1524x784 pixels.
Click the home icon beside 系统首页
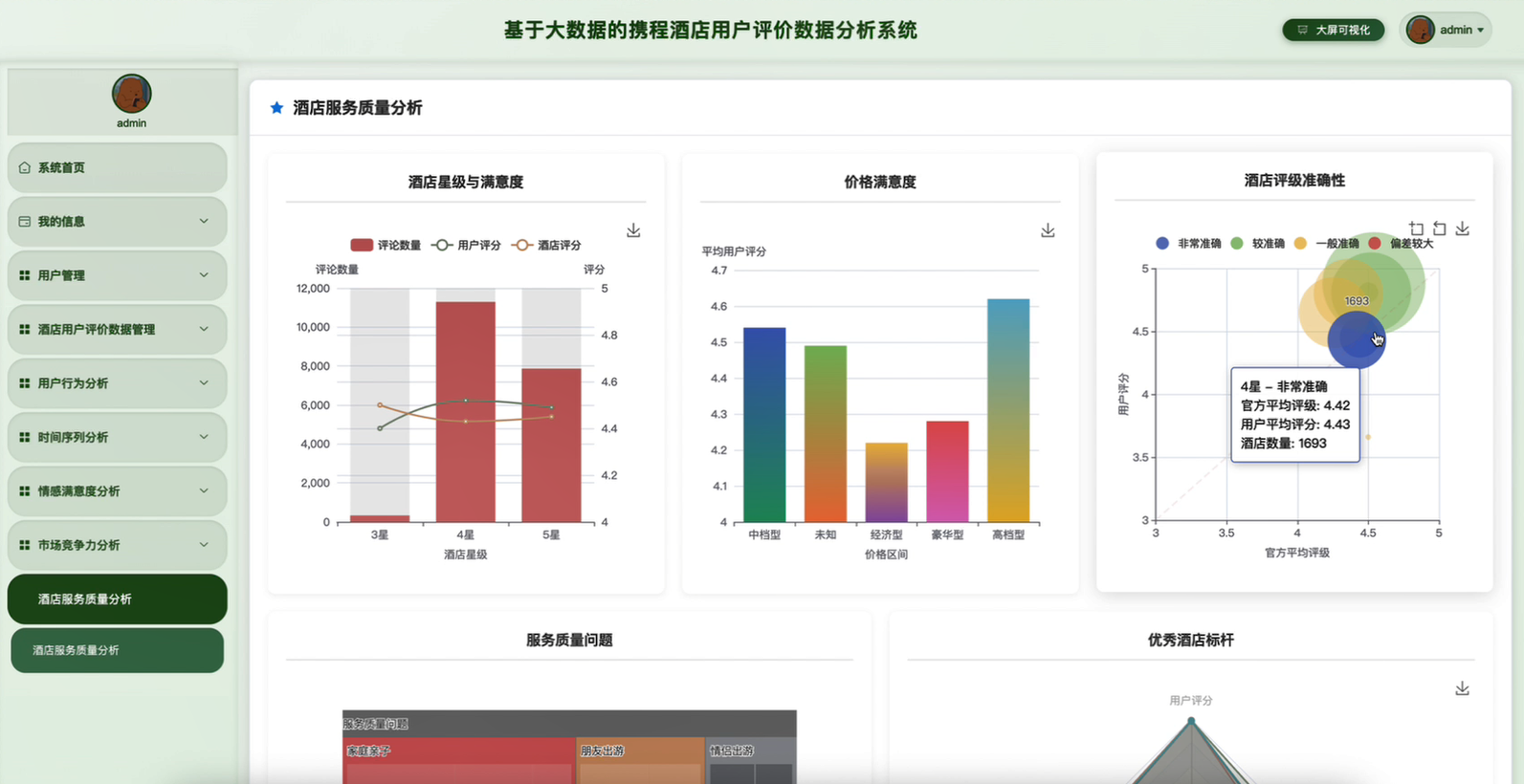coord(25,167)
